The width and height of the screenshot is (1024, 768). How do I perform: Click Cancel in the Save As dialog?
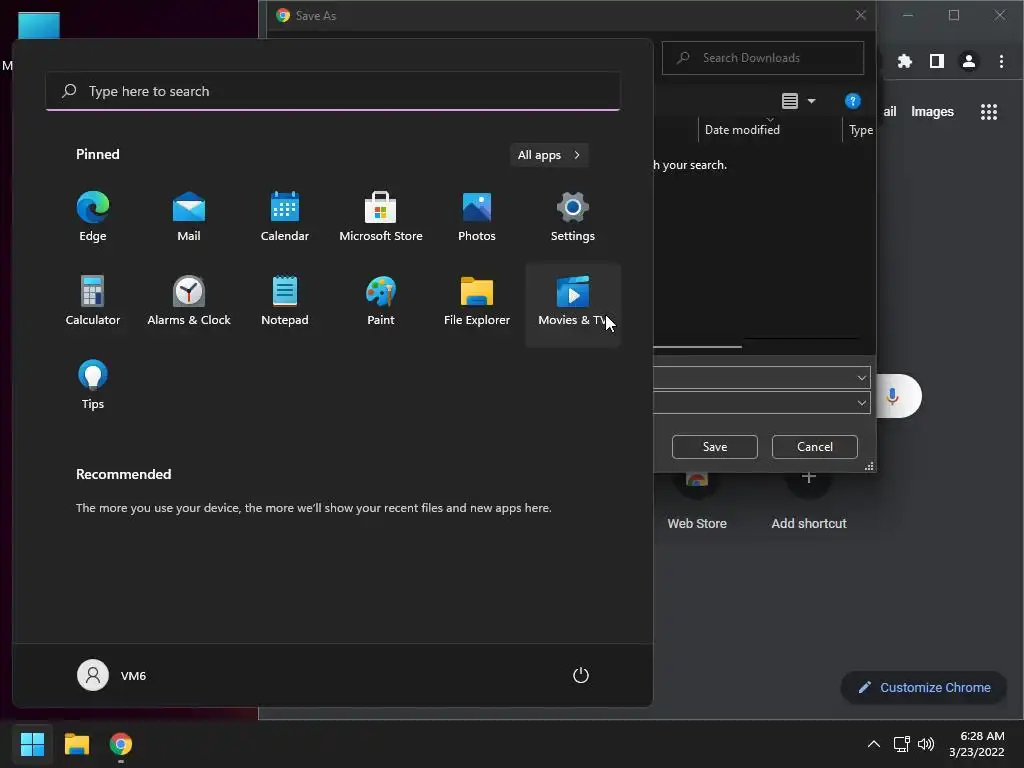pos(814,447)
